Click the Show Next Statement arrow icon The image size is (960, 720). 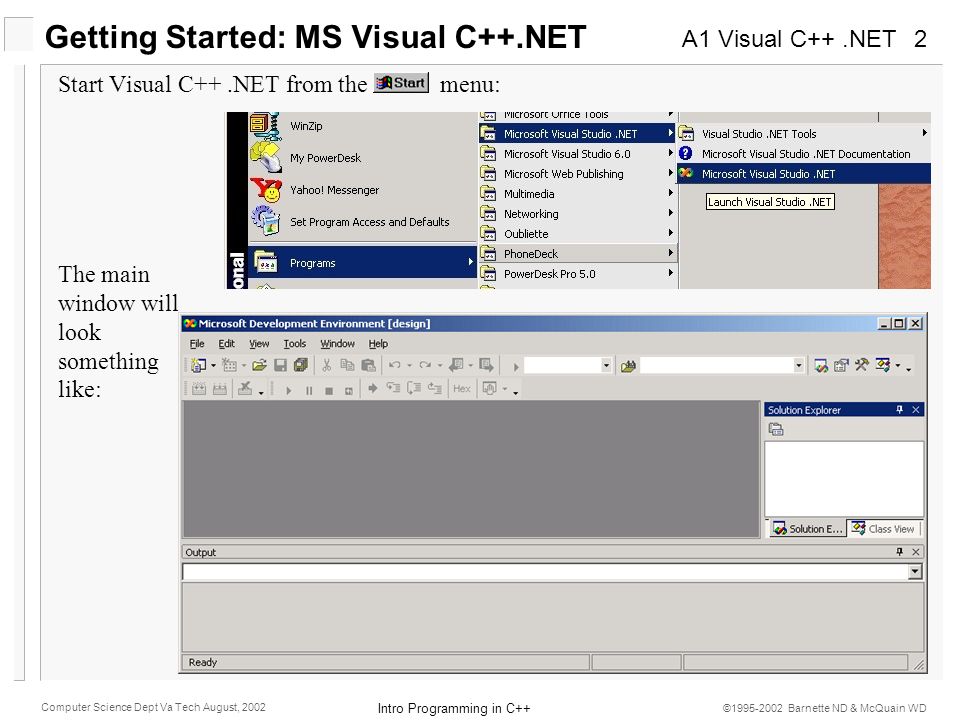click(x=372, y=388)
